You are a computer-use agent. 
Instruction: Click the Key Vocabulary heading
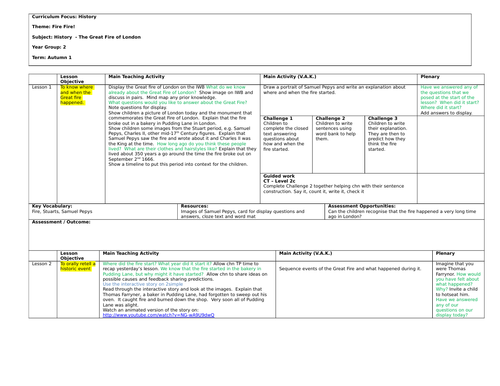coord(52,206)
